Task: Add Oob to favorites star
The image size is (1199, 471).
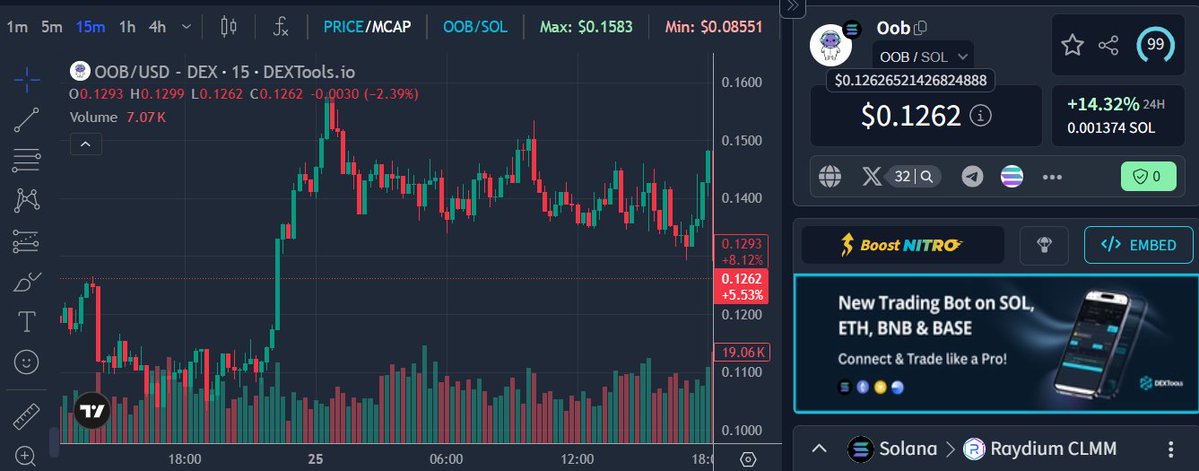Action: [1072, 45]
